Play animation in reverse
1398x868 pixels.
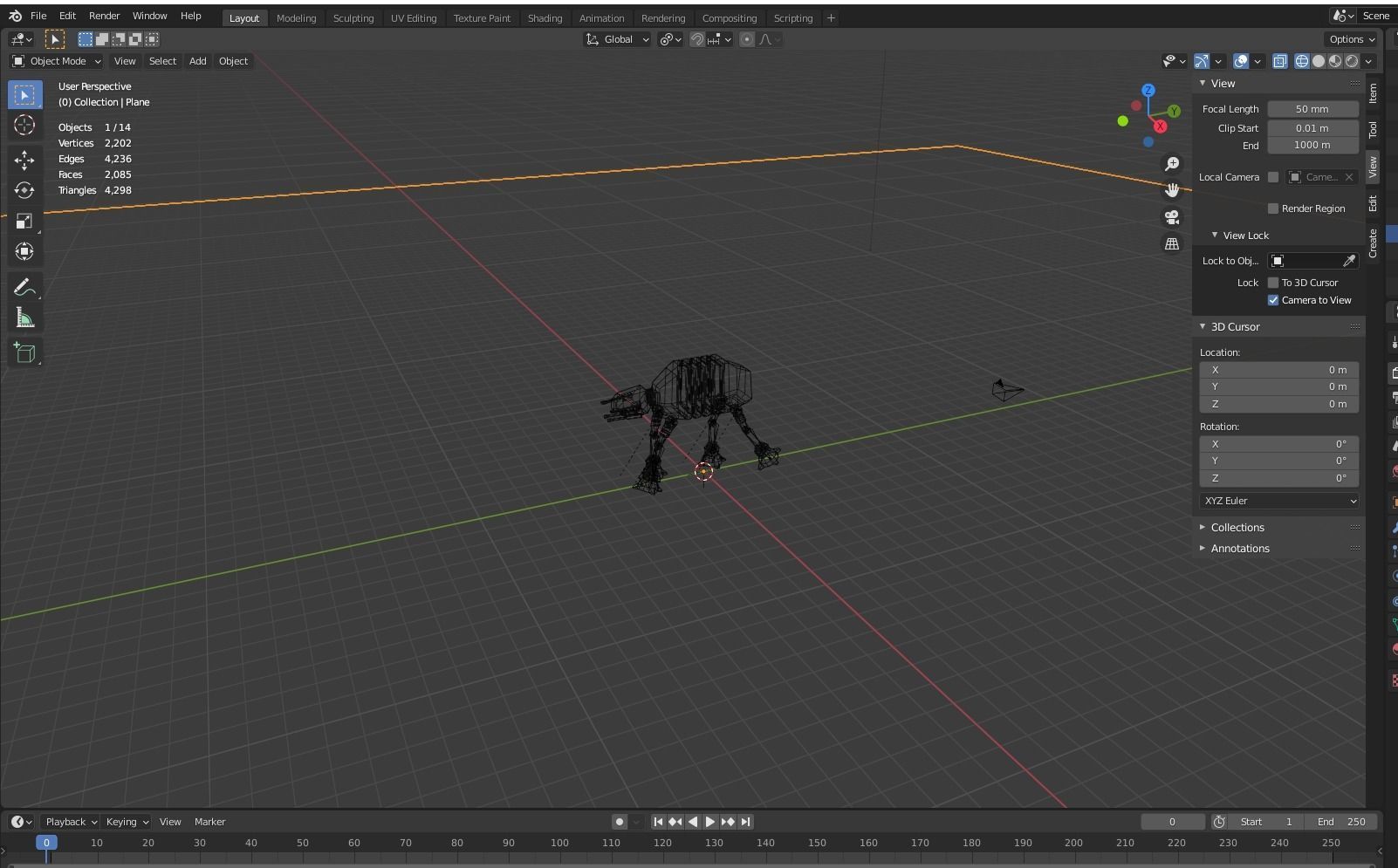coord(693,822)
